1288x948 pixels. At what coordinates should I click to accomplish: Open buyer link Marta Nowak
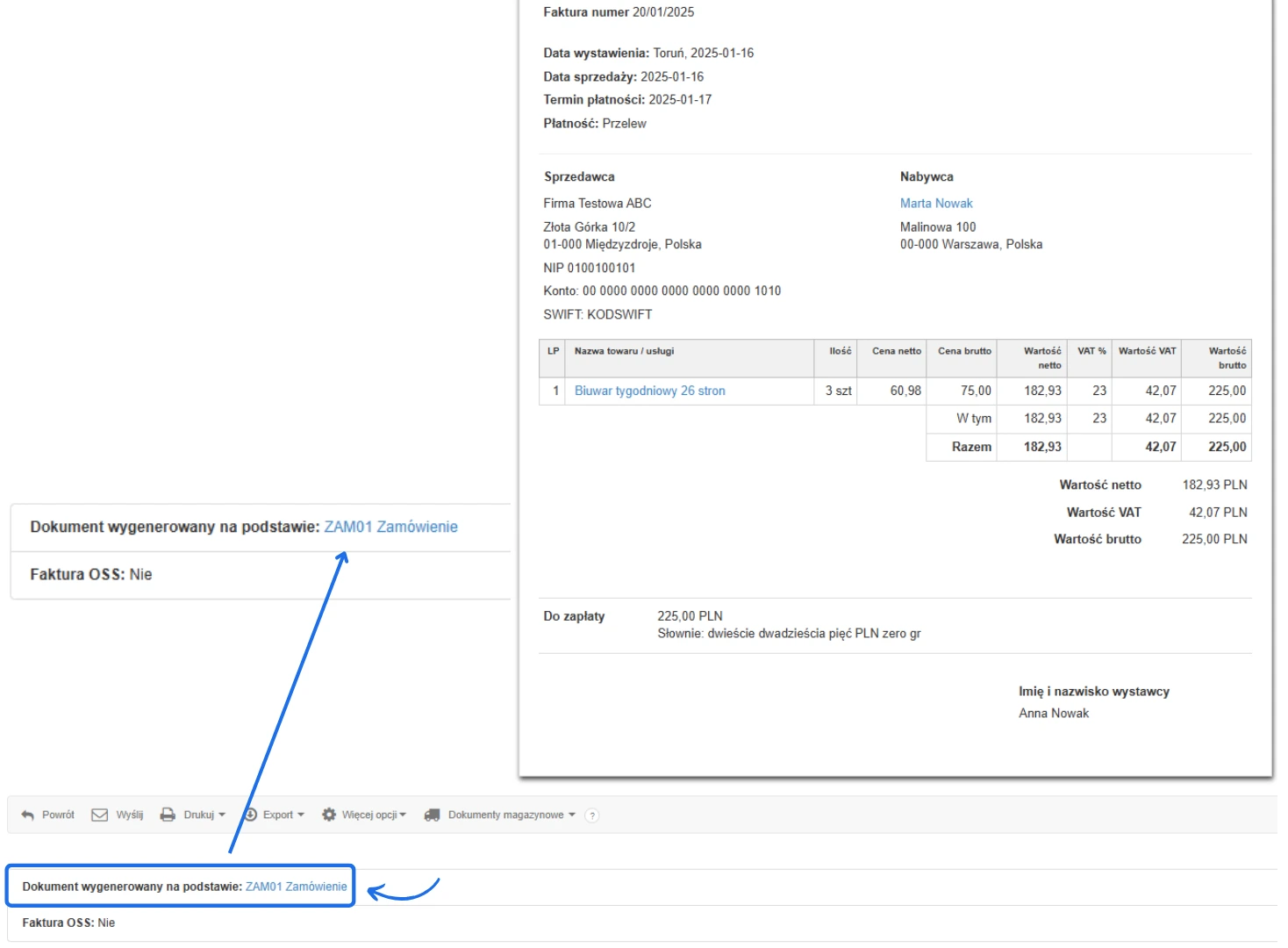(936, 203)
